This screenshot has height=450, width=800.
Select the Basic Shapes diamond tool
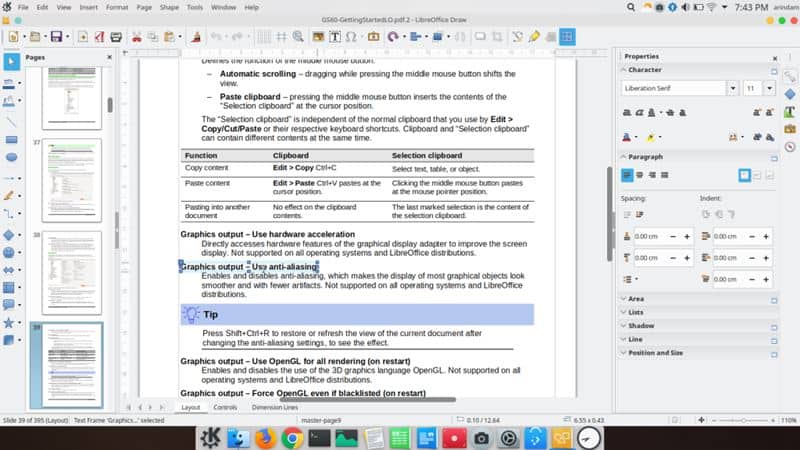pos(9,235)
